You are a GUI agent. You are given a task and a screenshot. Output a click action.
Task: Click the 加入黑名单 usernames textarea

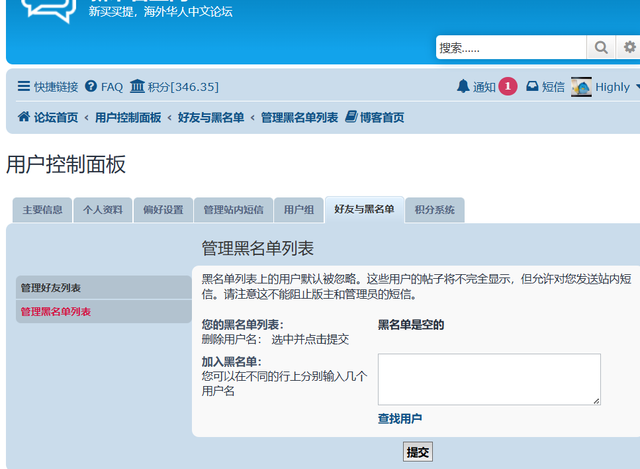[489, 379]
